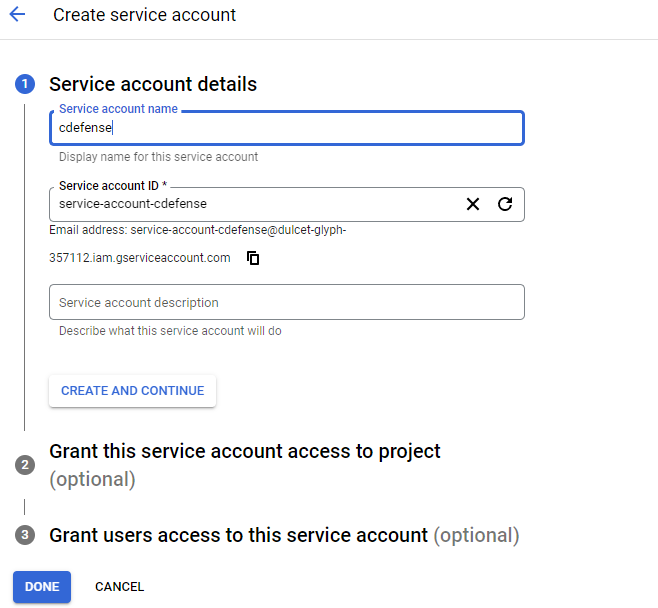Screen dimensions: 658x608
Task: Click the step 3 number badge
Action: tap(25, 535)
